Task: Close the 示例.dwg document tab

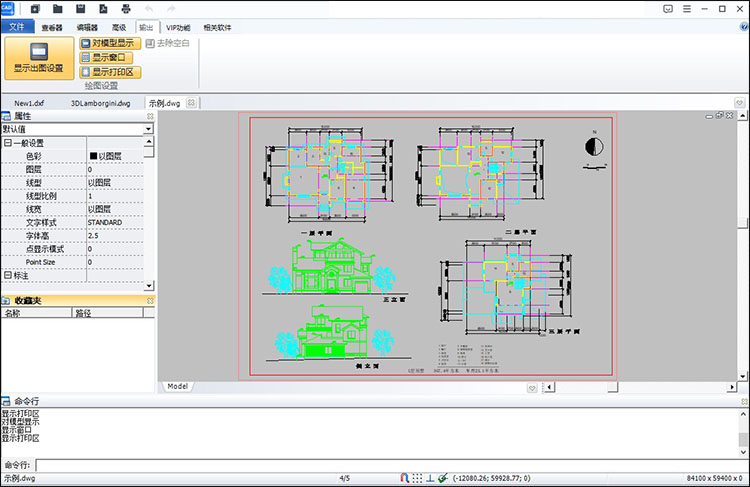Action: [191, 102]
